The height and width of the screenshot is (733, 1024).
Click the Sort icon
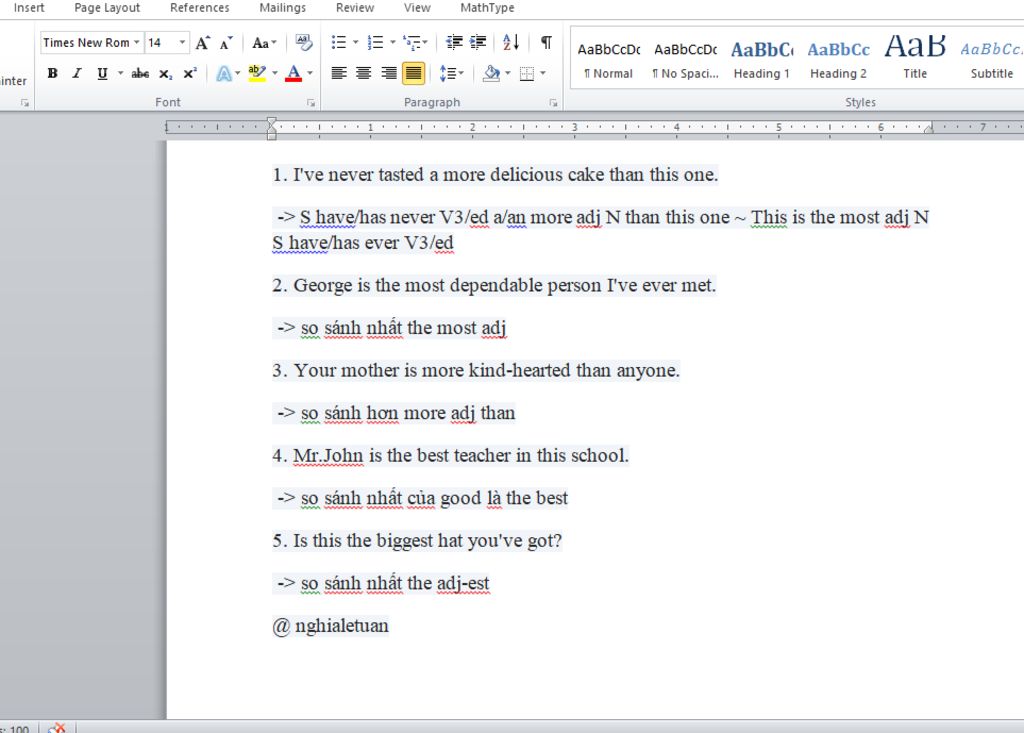(511, 43)
